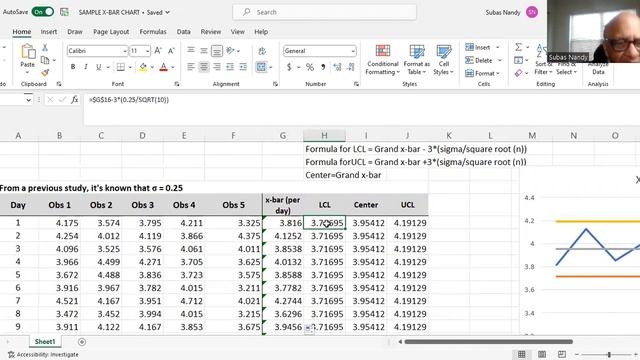
Task: Click the Accounting dollar format icon
Action: [x=289, y=67]
